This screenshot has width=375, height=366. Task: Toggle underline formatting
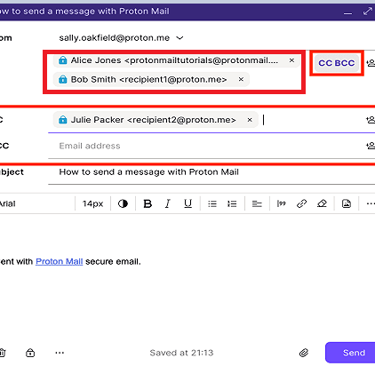188,204
